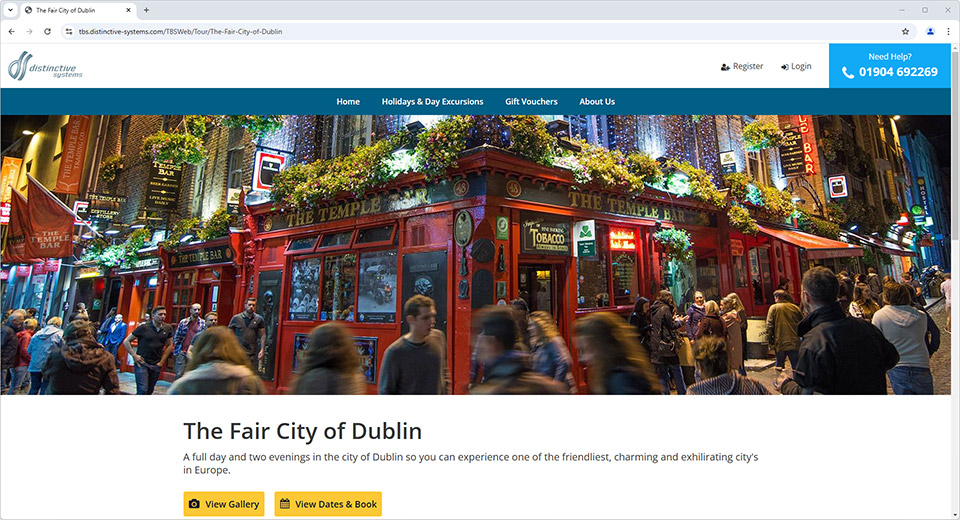Go to Home in the navigation bar
This screenshot has height=520, width=960.
348,102
